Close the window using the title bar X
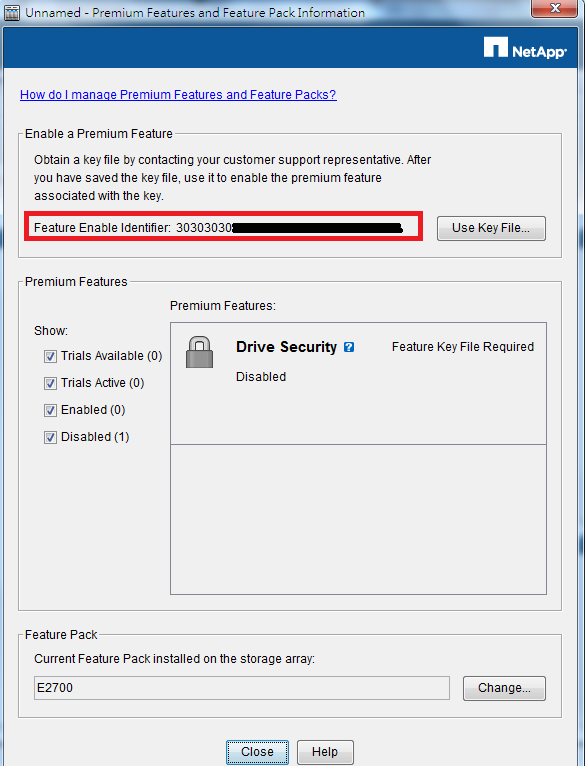This screenshot has width=585, height=766. point(554,8)
